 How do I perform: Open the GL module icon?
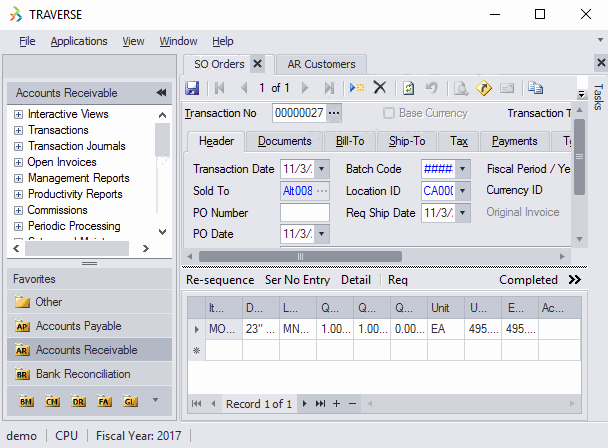point(131,401)
